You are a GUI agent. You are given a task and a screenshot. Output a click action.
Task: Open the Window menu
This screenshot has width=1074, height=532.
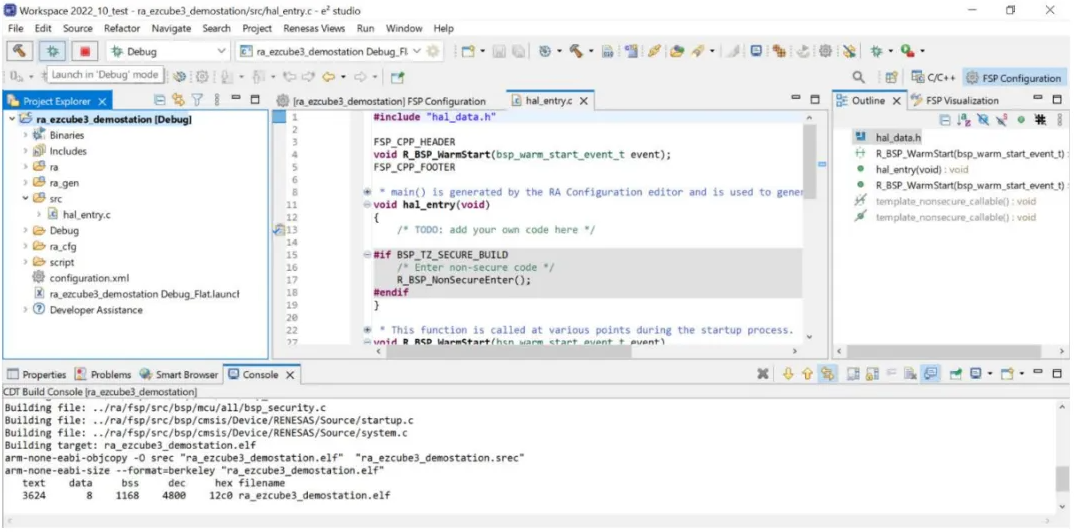click(404, 29)
